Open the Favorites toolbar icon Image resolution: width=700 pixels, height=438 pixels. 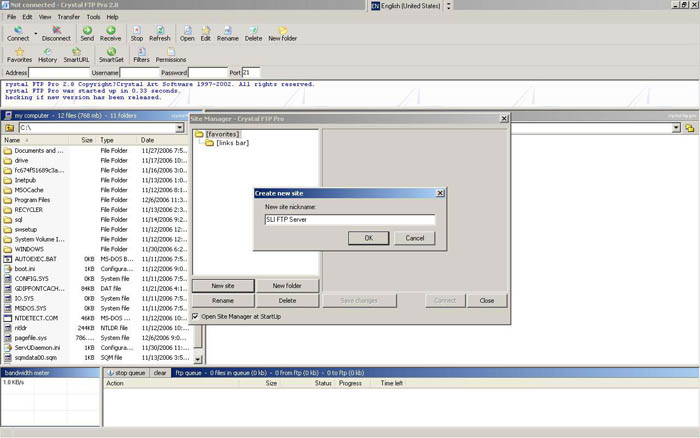point(19,55)
